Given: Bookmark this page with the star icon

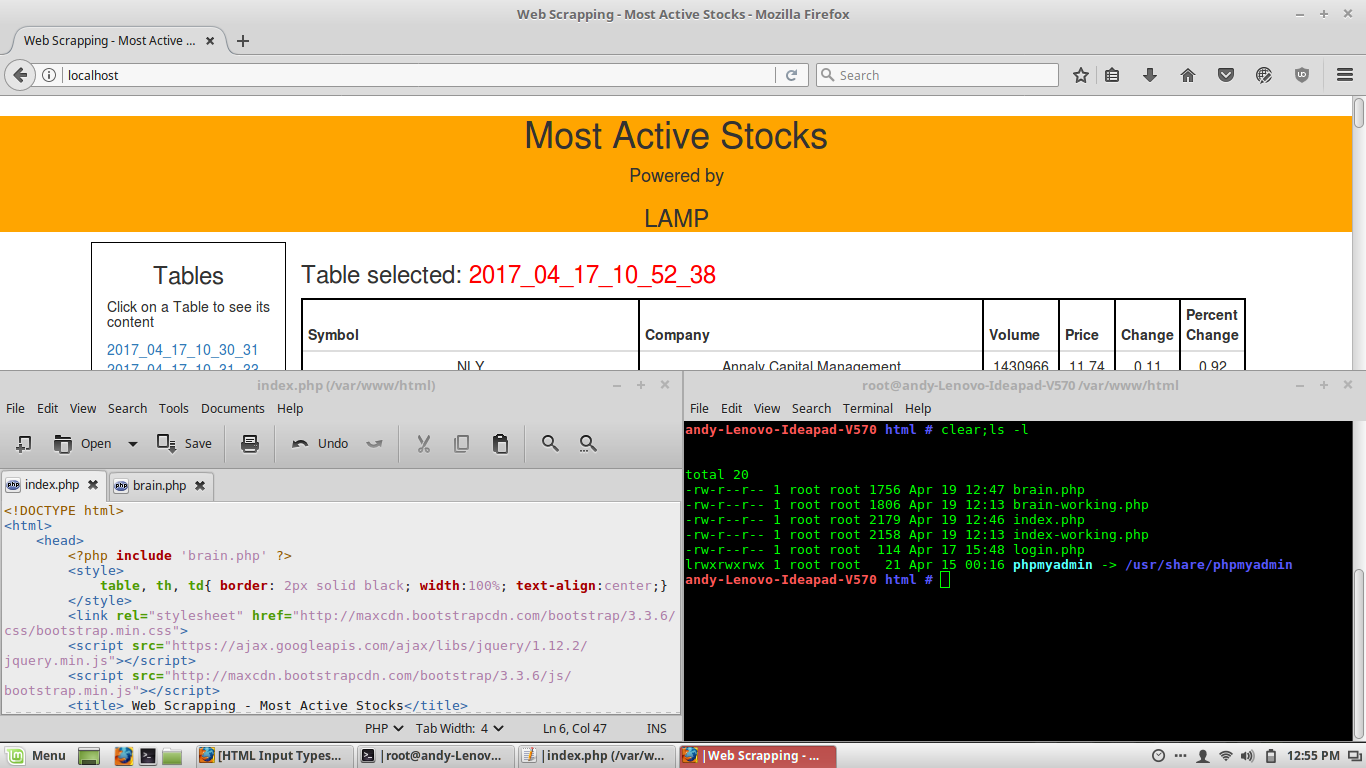Looking at the screenshot, I should pyautogui.click(x=1081, y=75).
